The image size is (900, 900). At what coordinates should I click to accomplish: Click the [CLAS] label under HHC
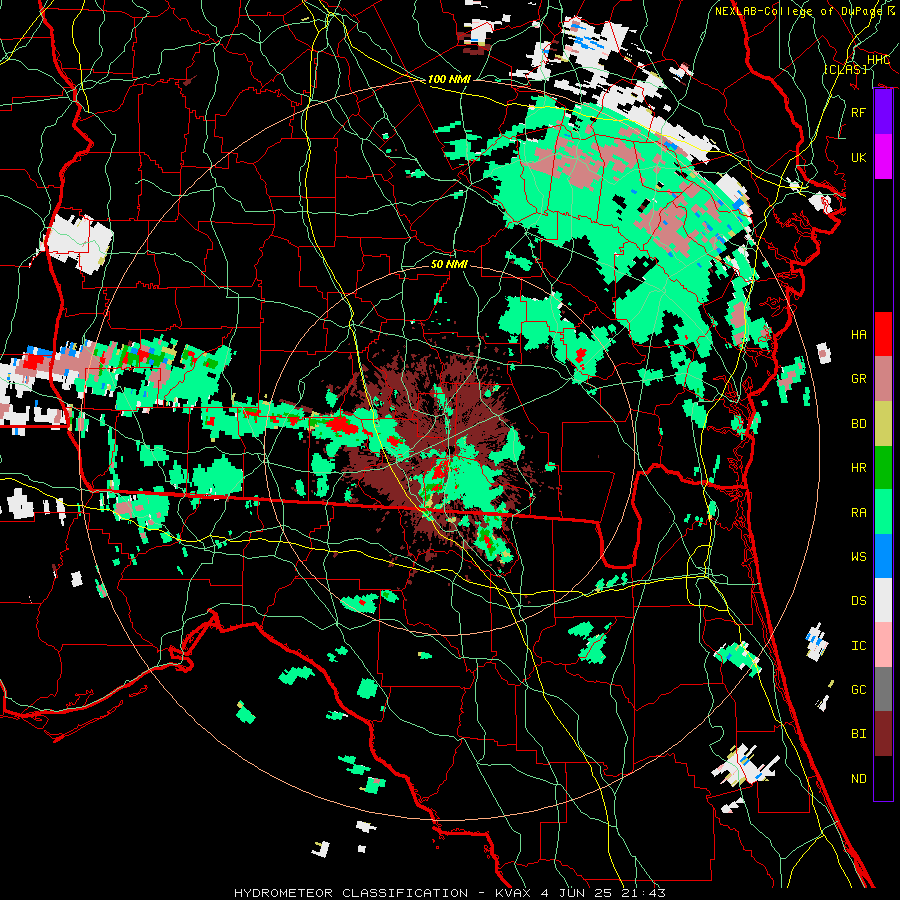click(x=845, y=69)
